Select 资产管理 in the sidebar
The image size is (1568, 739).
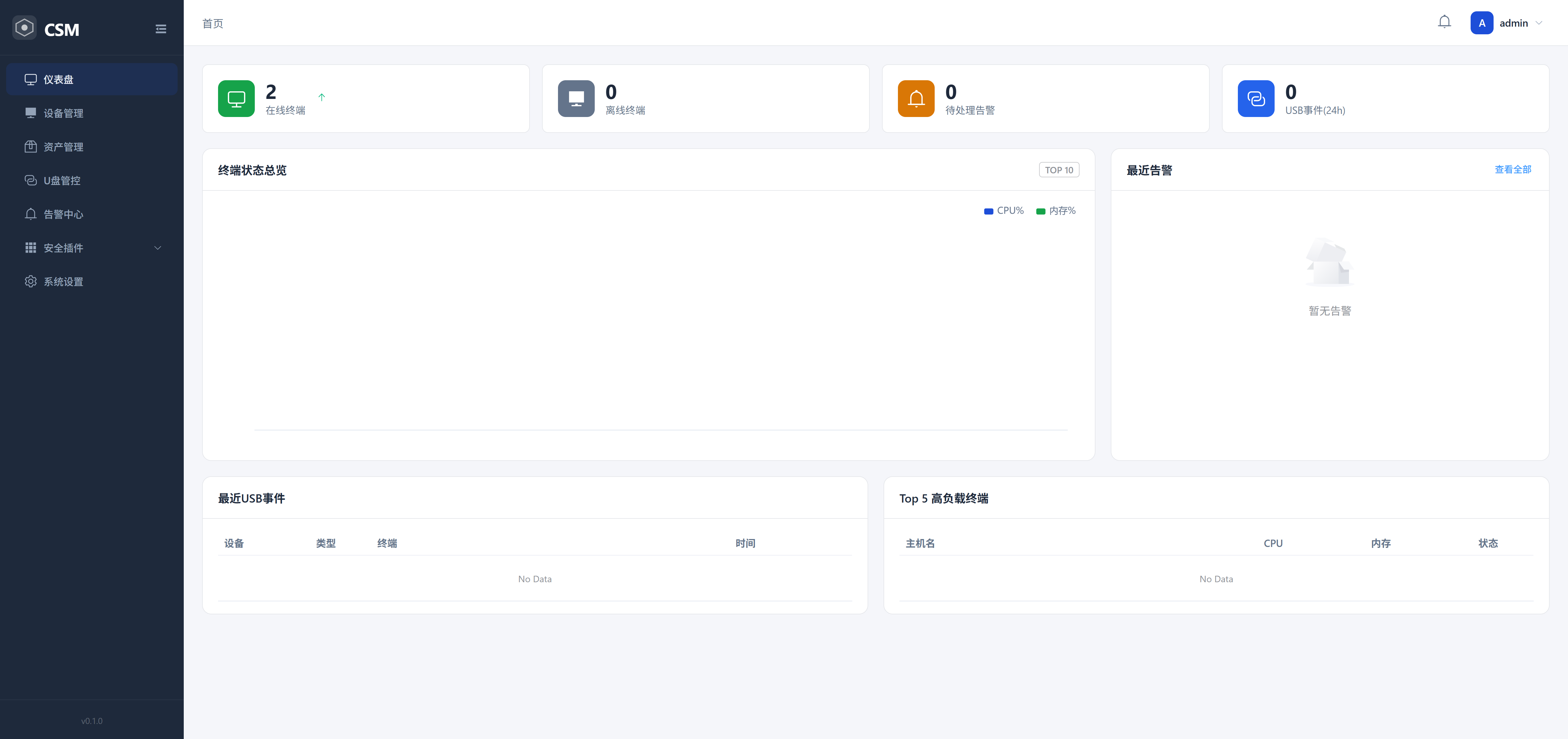point(63,147)
